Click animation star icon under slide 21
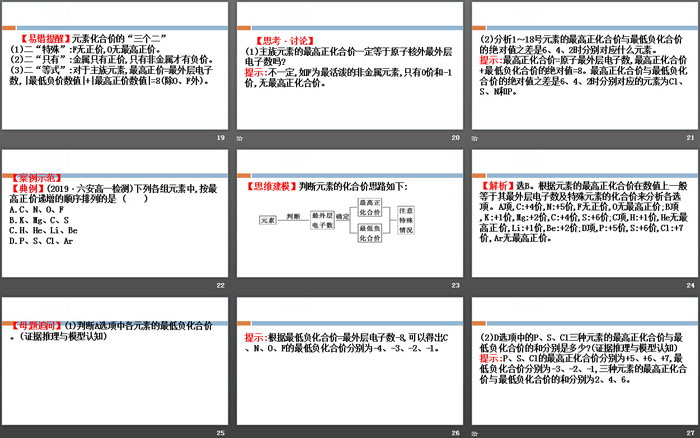This screenshot has height=438, width=700. click(x=475, y=138)
